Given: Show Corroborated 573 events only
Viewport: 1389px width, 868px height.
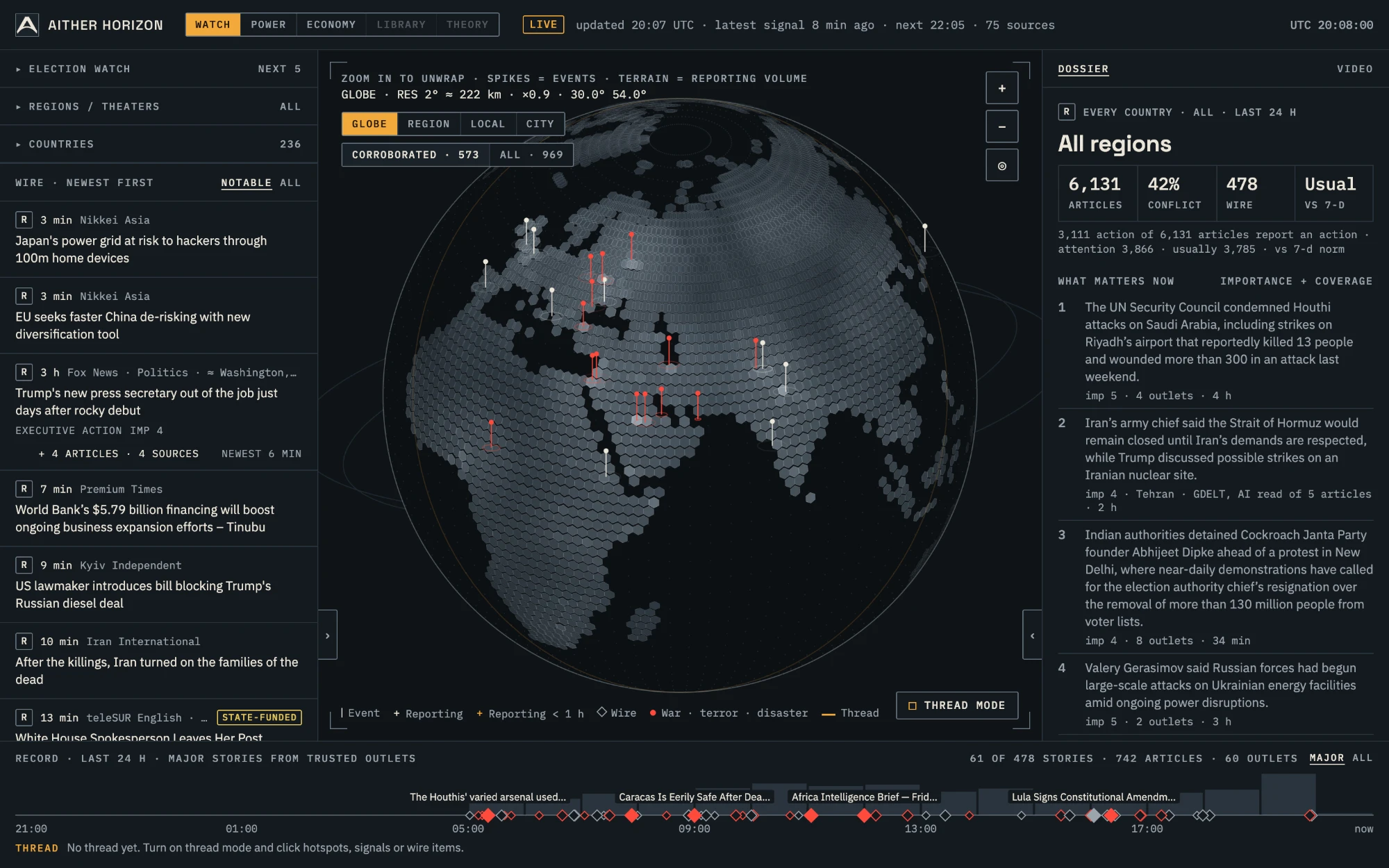Looking at the screenshot, I should 415,155.
